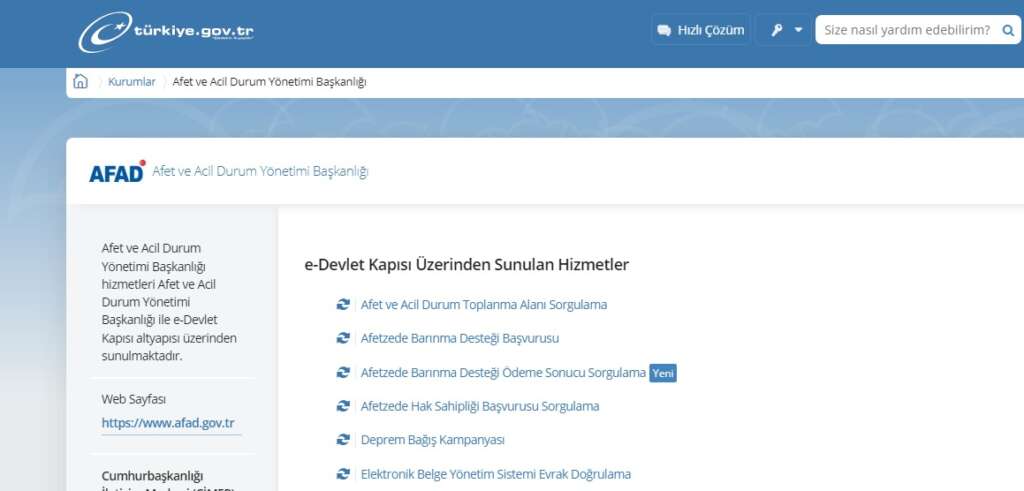Click the key login icon
Image resolution: width=1024 pixels, height=491 pixels.
tap(776, 30)
